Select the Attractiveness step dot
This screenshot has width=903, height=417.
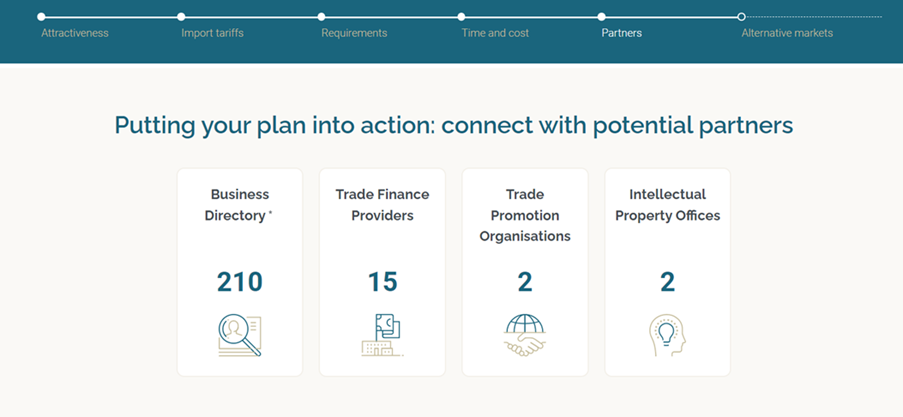[x=41, y=17]
